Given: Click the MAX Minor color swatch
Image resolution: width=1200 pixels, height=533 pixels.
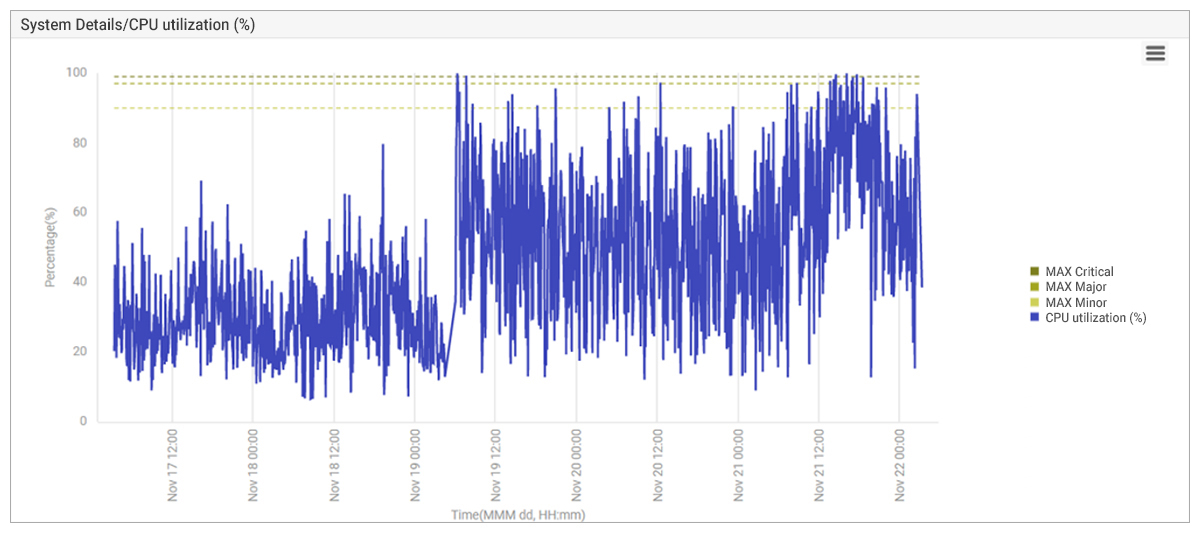Looking at the screenshot, I should click(x=1035, y=302).
